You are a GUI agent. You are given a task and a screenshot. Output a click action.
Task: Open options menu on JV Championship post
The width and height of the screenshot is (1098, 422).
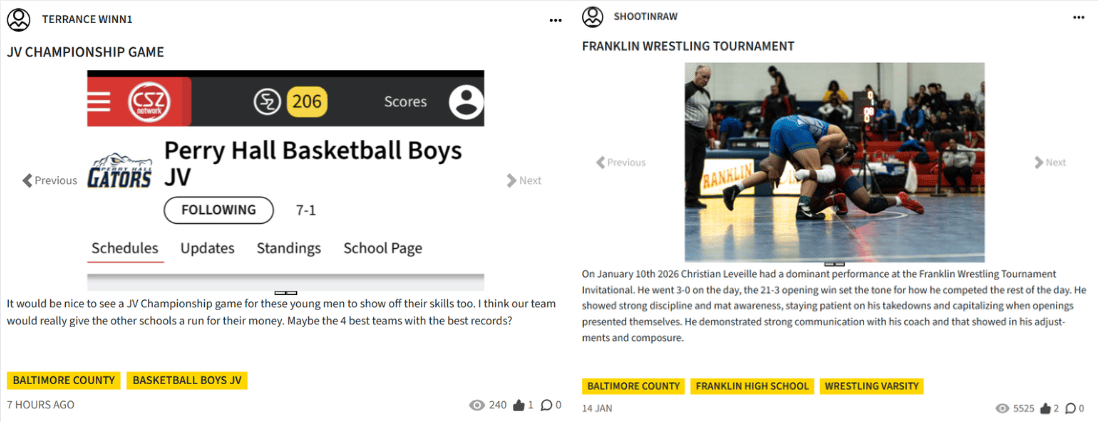coord(555,19)
